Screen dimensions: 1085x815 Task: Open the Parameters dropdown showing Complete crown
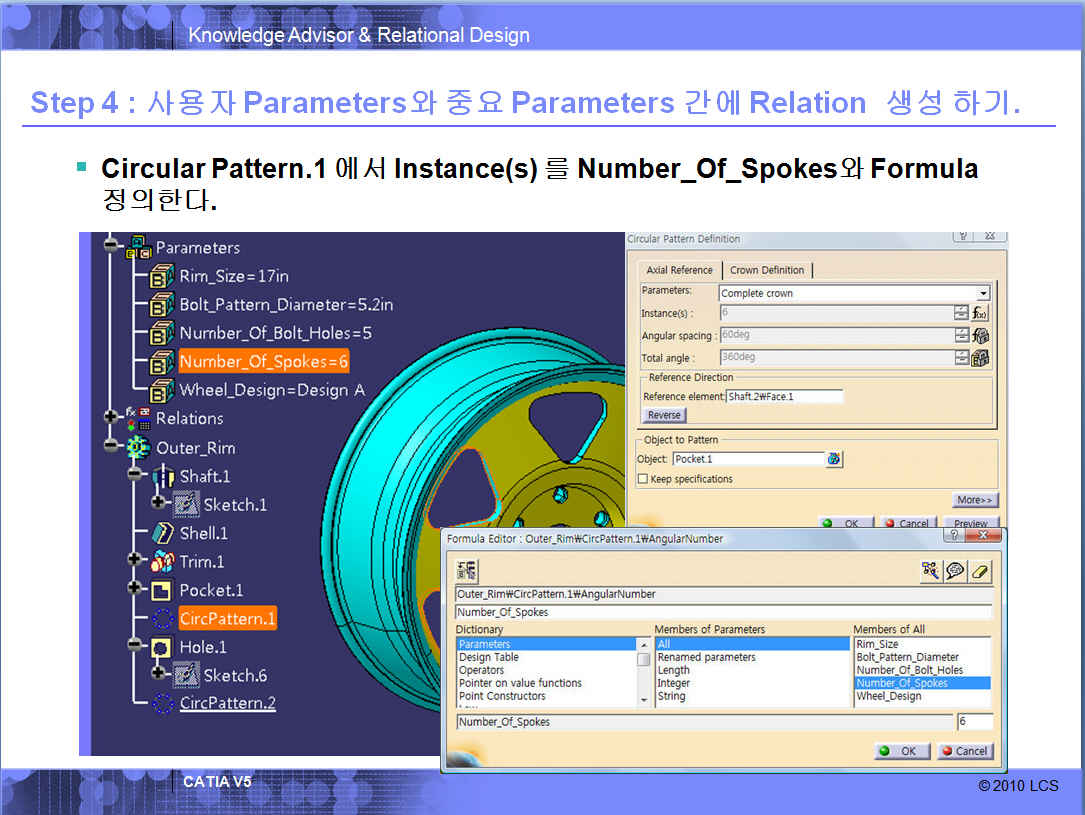click(983, 293)
